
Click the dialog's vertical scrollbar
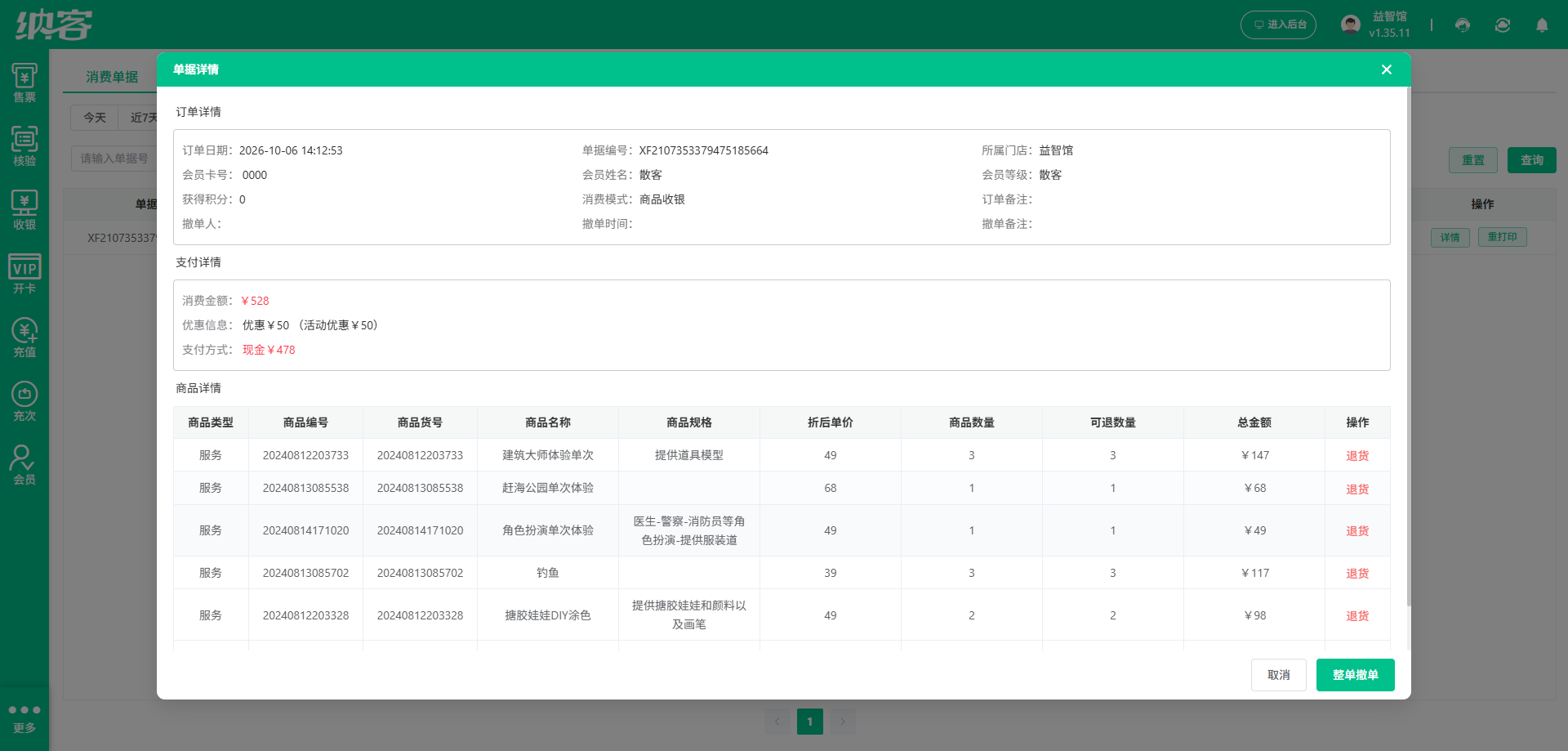coord(1409,346)
